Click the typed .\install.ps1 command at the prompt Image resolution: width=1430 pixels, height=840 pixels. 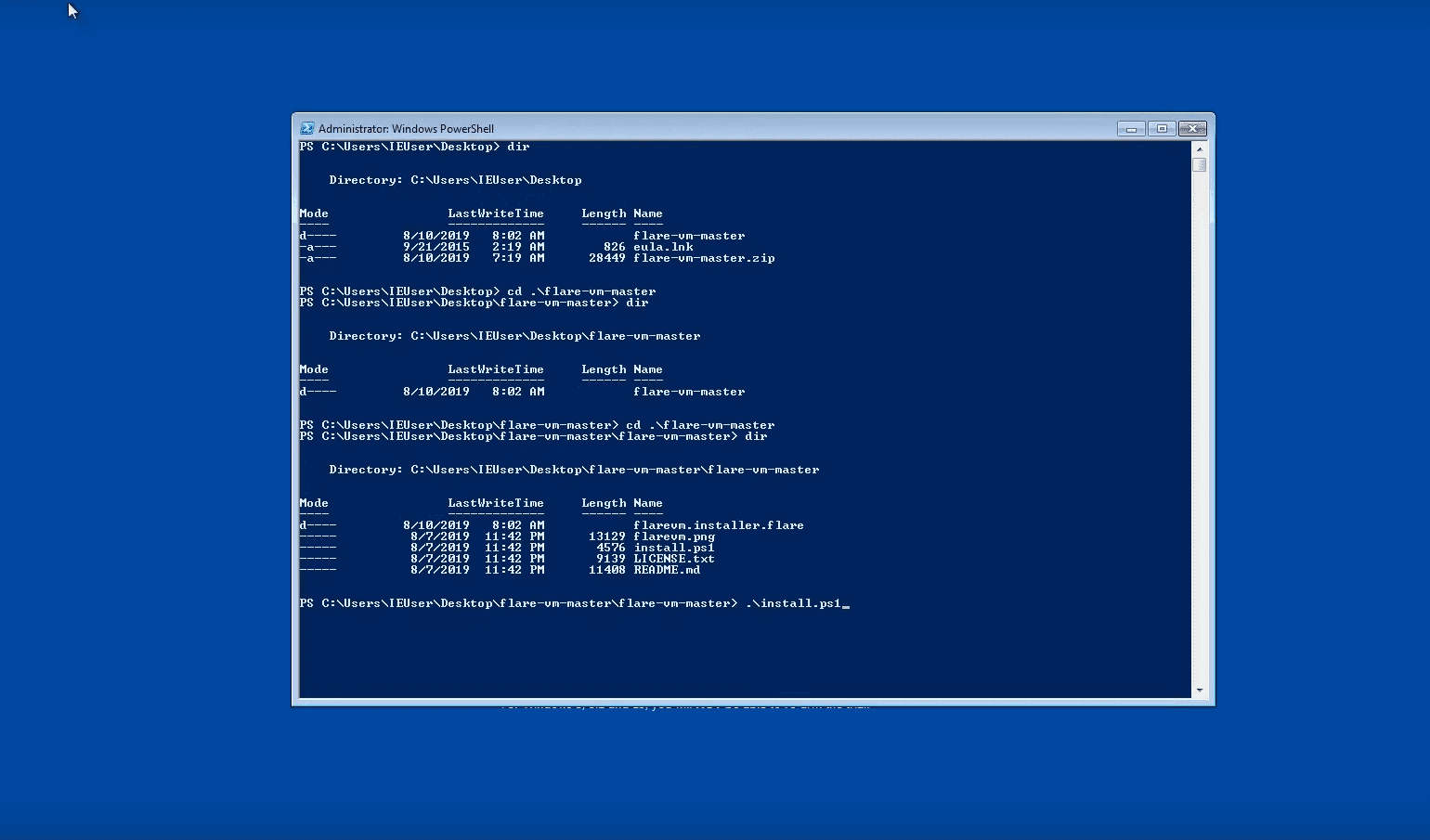click(792, 603)
